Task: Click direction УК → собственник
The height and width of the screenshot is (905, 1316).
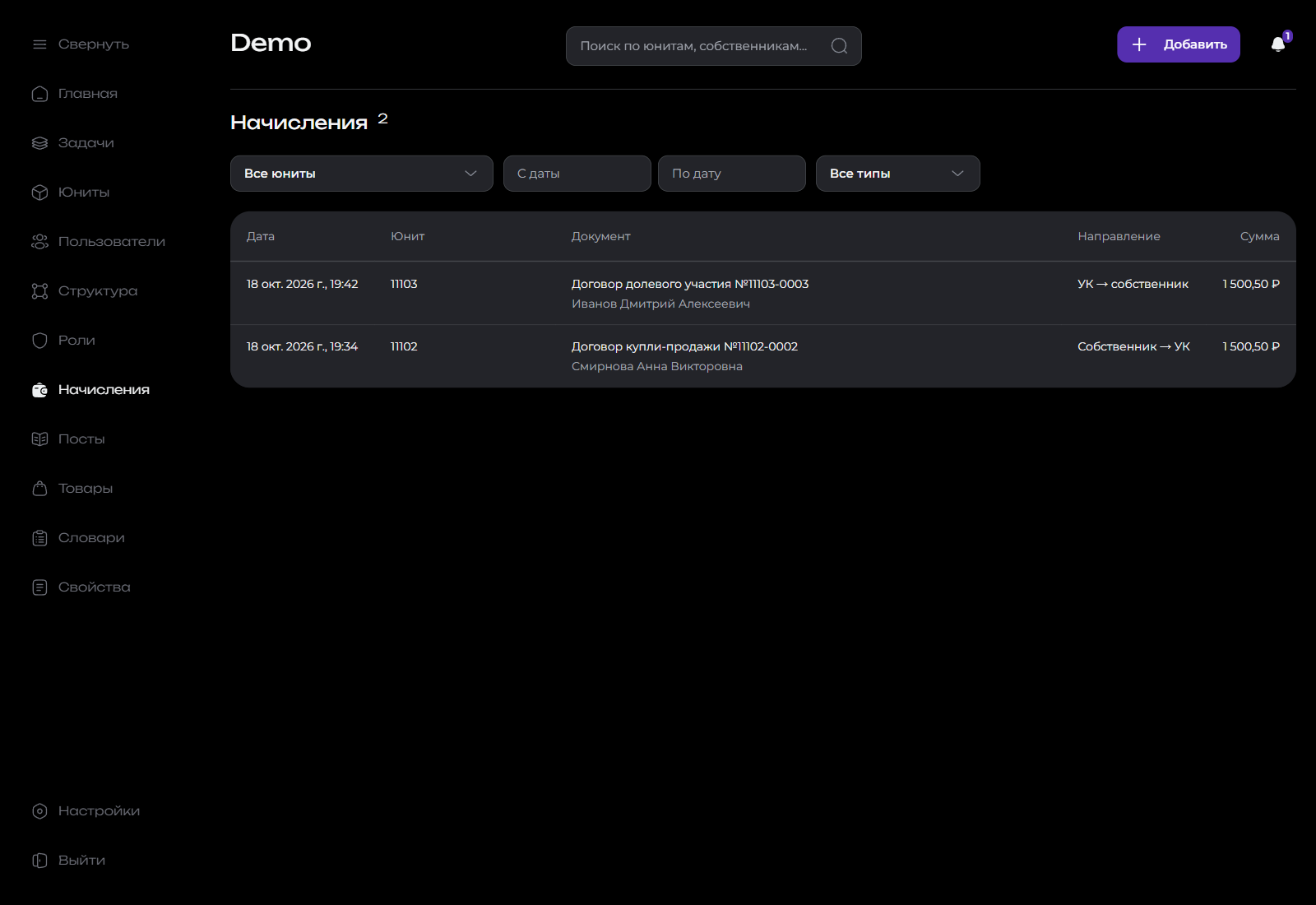Action: click(x=1133, y=284)
